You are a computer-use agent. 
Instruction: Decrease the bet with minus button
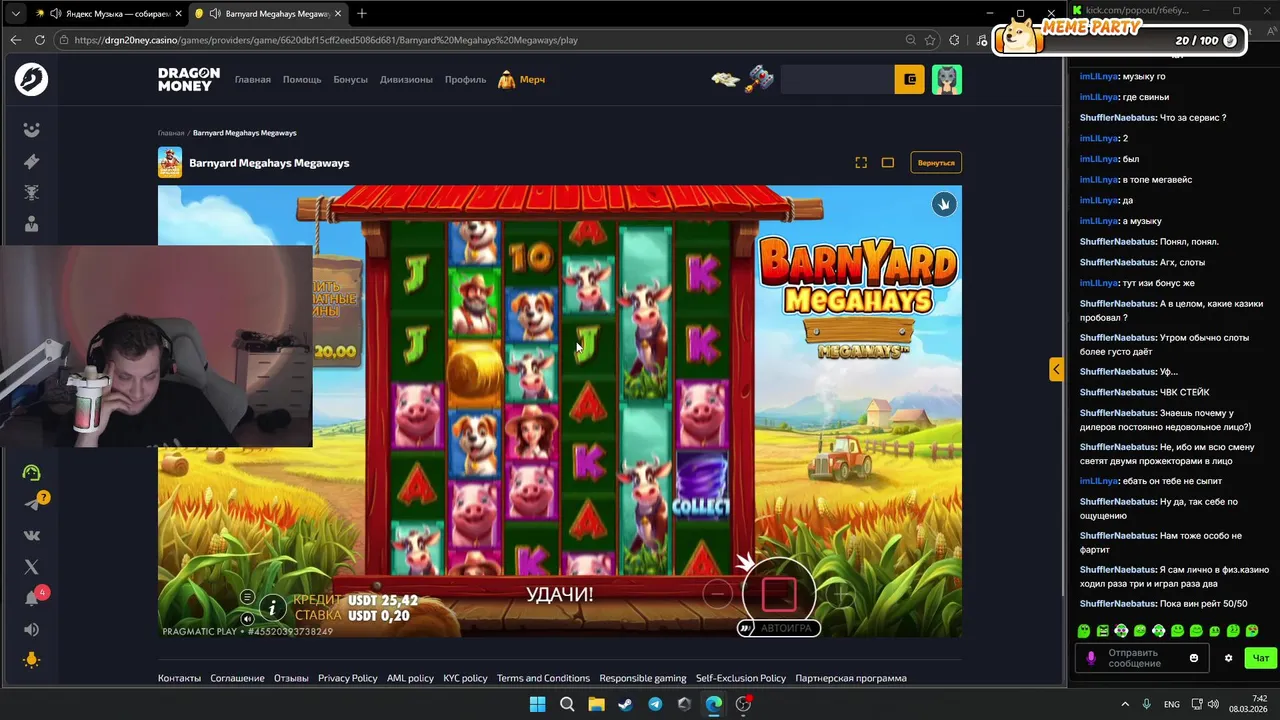point(717,594)
